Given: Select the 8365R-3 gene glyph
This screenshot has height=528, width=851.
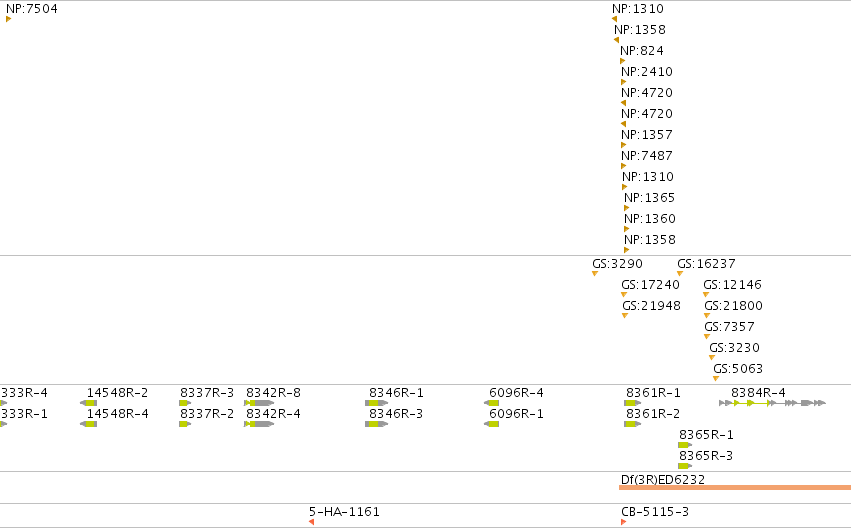Looking at the screenshot, I should pyautogui.click(x=685, y=466).
